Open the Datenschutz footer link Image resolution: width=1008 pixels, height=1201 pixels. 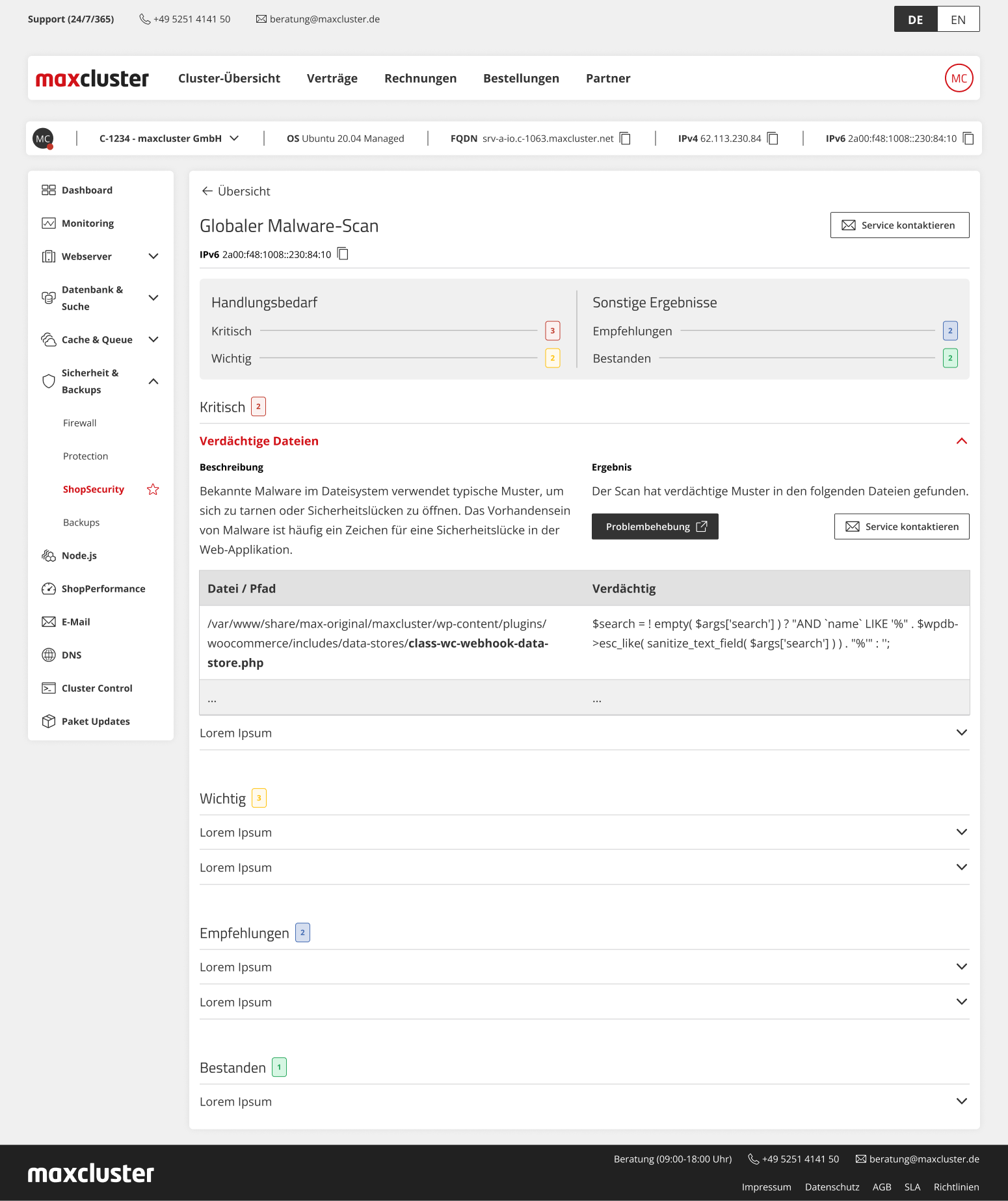(x=832, y=1187)
